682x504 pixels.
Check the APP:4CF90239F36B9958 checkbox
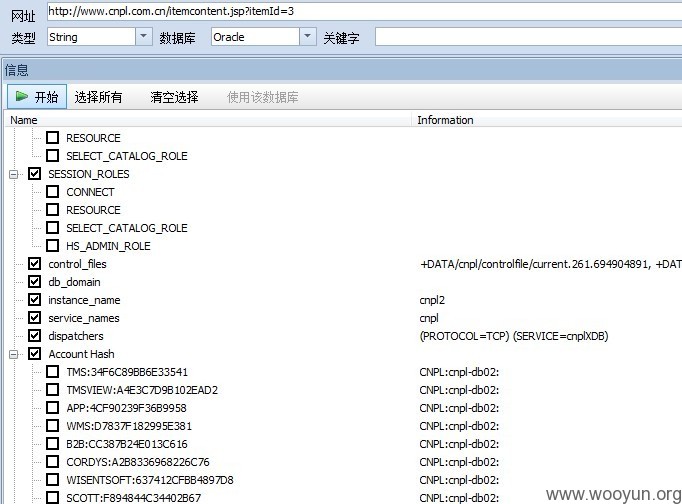click(x=52, y=408)
